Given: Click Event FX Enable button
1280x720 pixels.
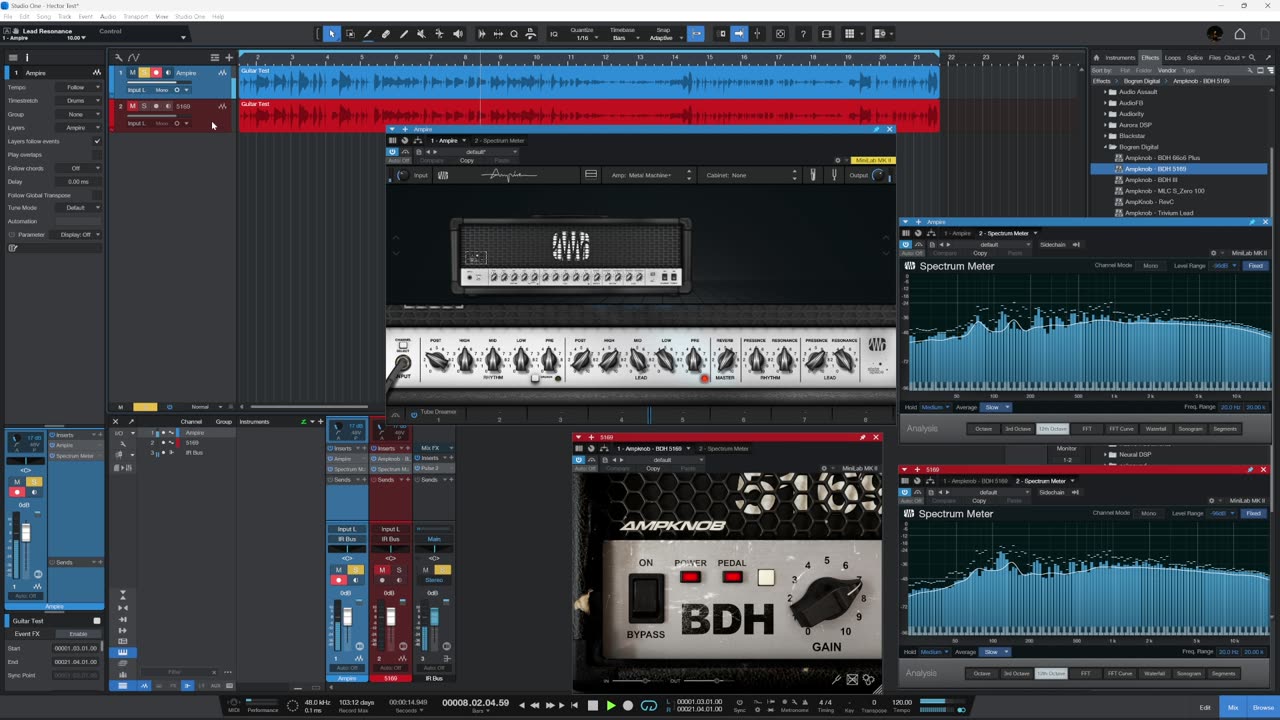Looking at the screenshot, I should [x=78, y=634].
